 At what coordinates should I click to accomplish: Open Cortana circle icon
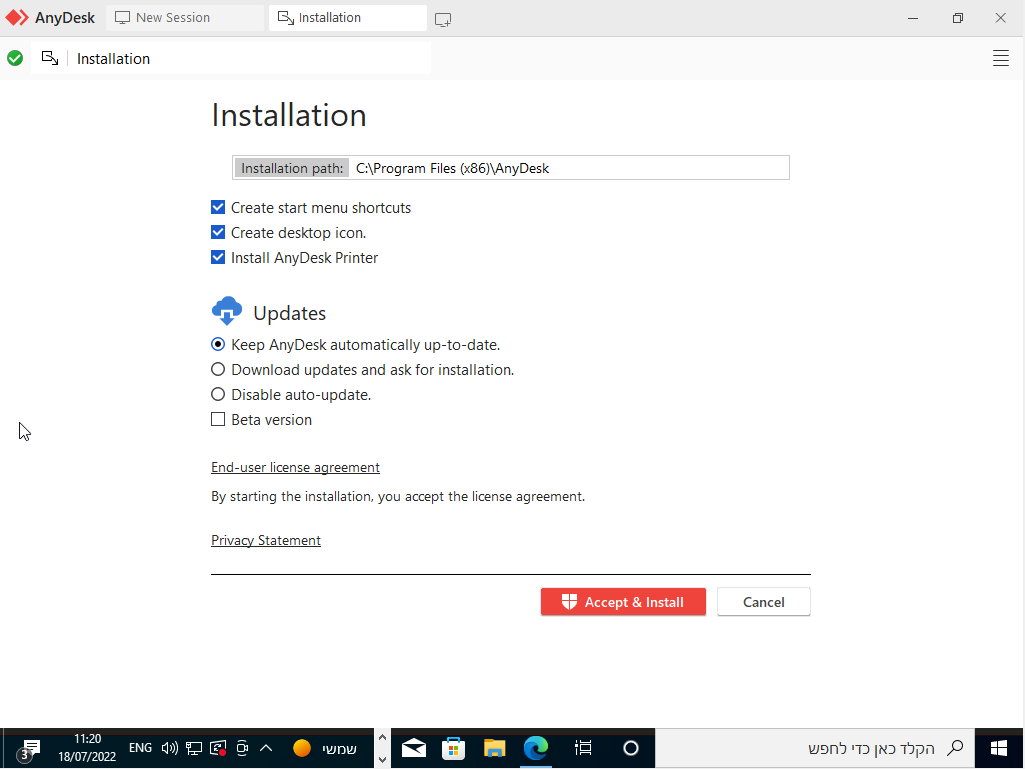631,748
